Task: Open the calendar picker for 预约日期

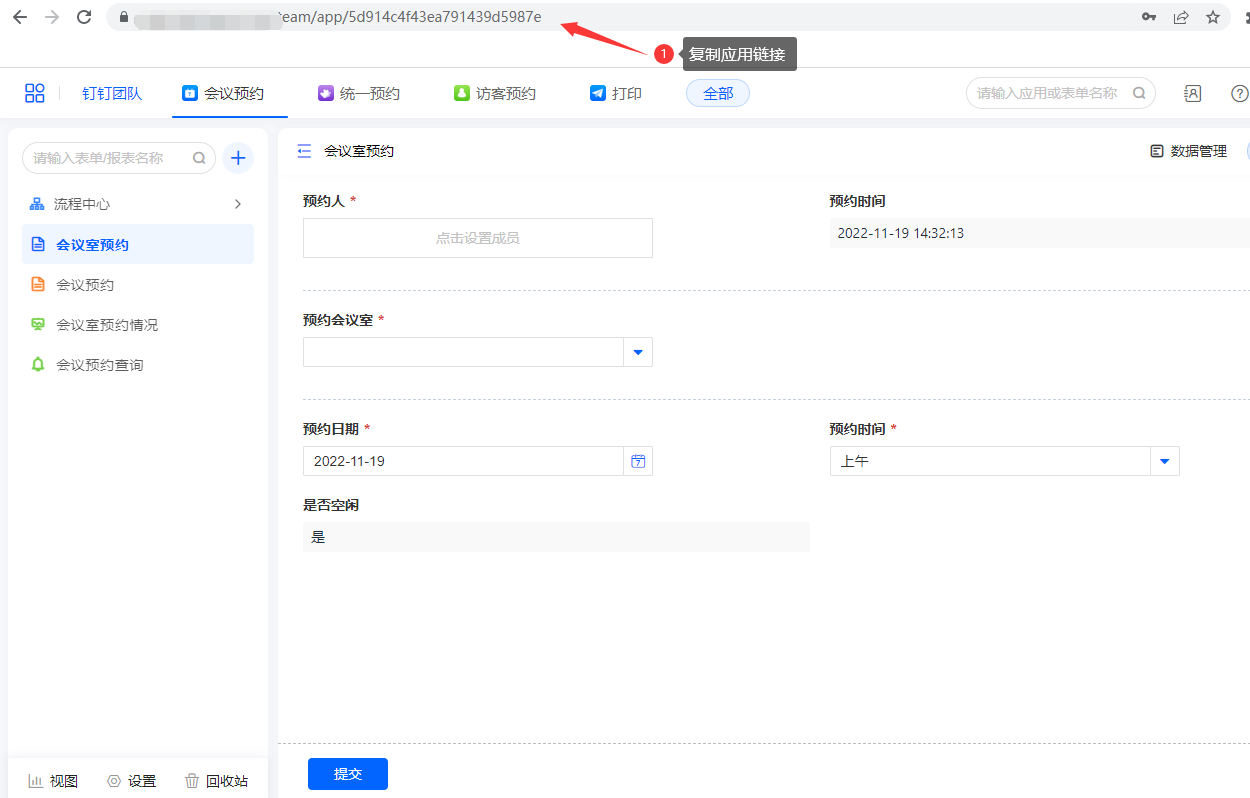Action: 638,461
